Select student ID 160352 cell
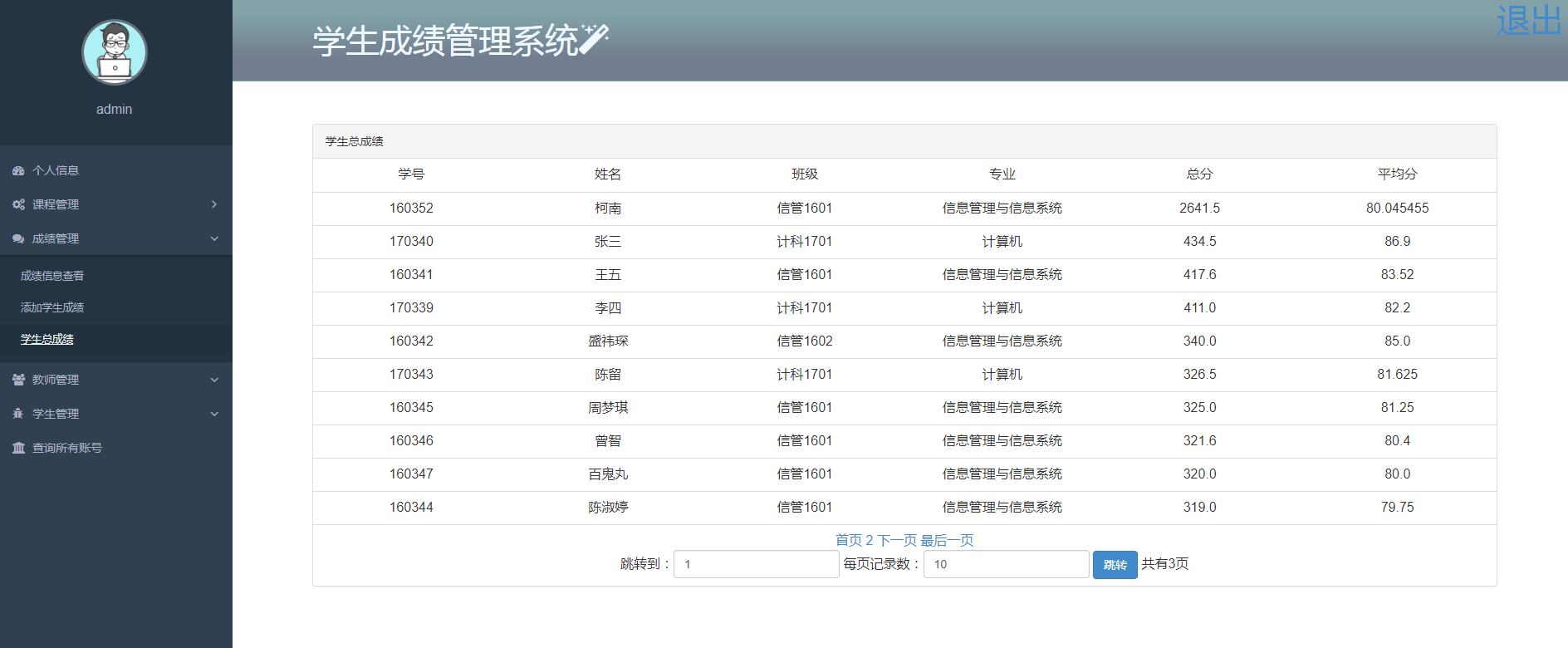This screenshot has width=1568, height=648. (411, 209)
